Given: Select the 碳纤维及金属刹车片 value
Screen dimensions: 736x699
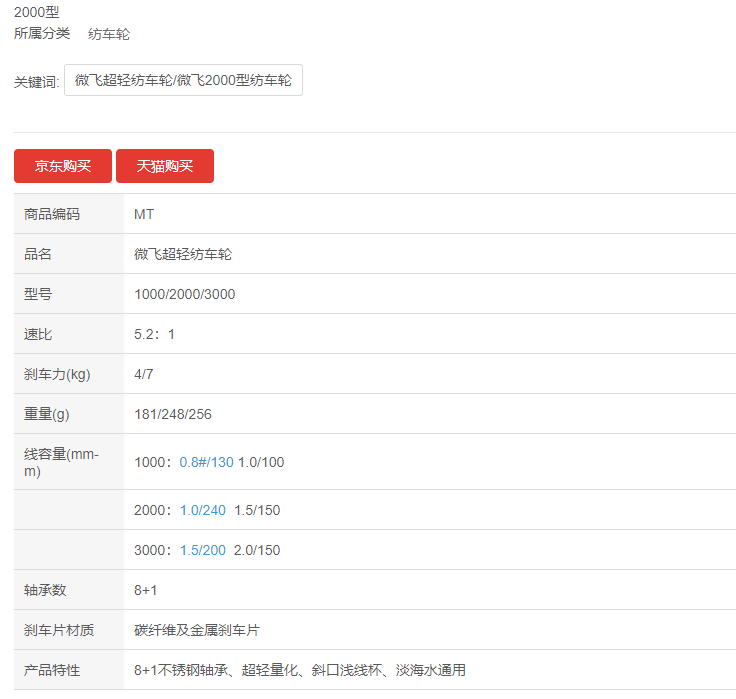Looking at the screenshot, I should coord(197,630).
